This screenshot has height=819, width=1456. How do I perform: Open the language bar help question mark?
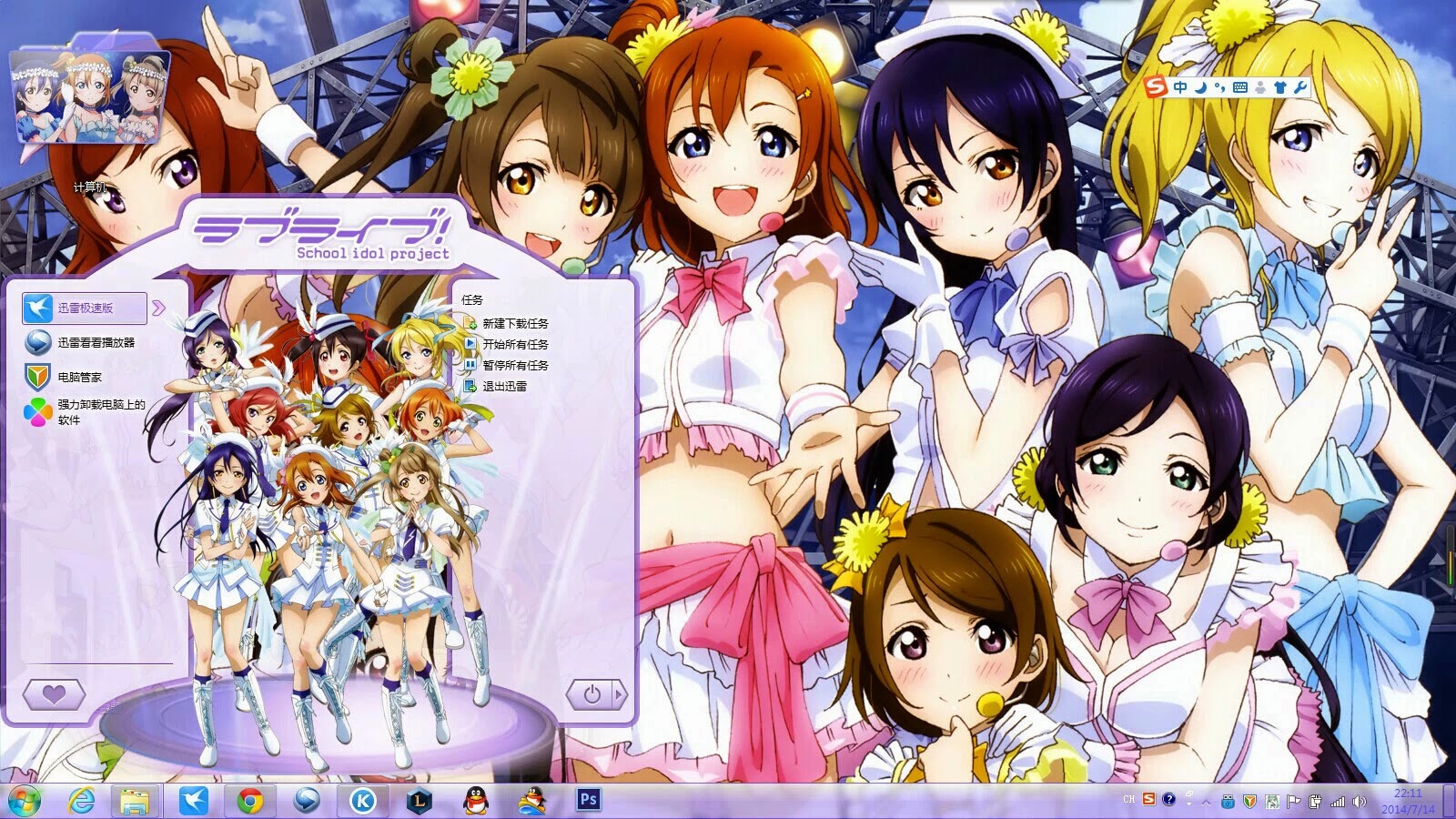1168,799
